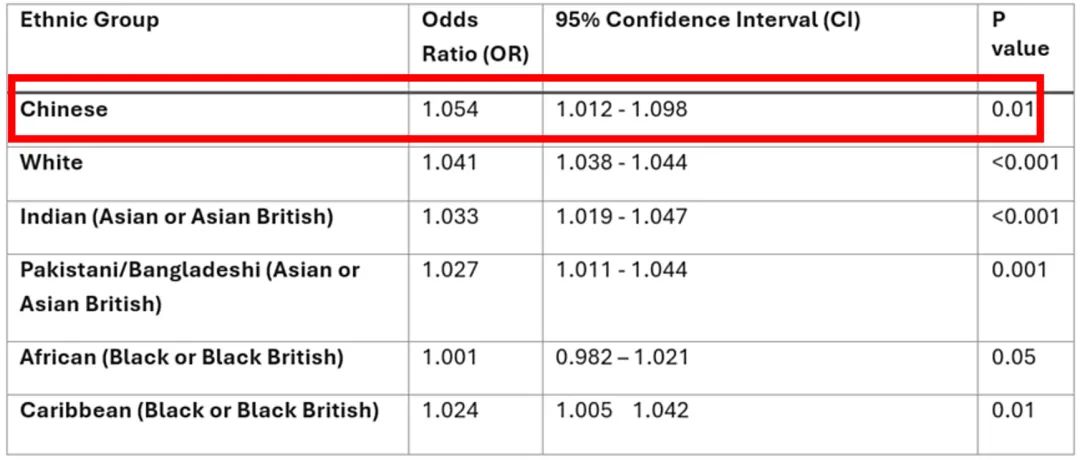Click the odds ratio 1.054 cell
The height and width of the screenshot is (460, 1080).
tap(450, 109)
